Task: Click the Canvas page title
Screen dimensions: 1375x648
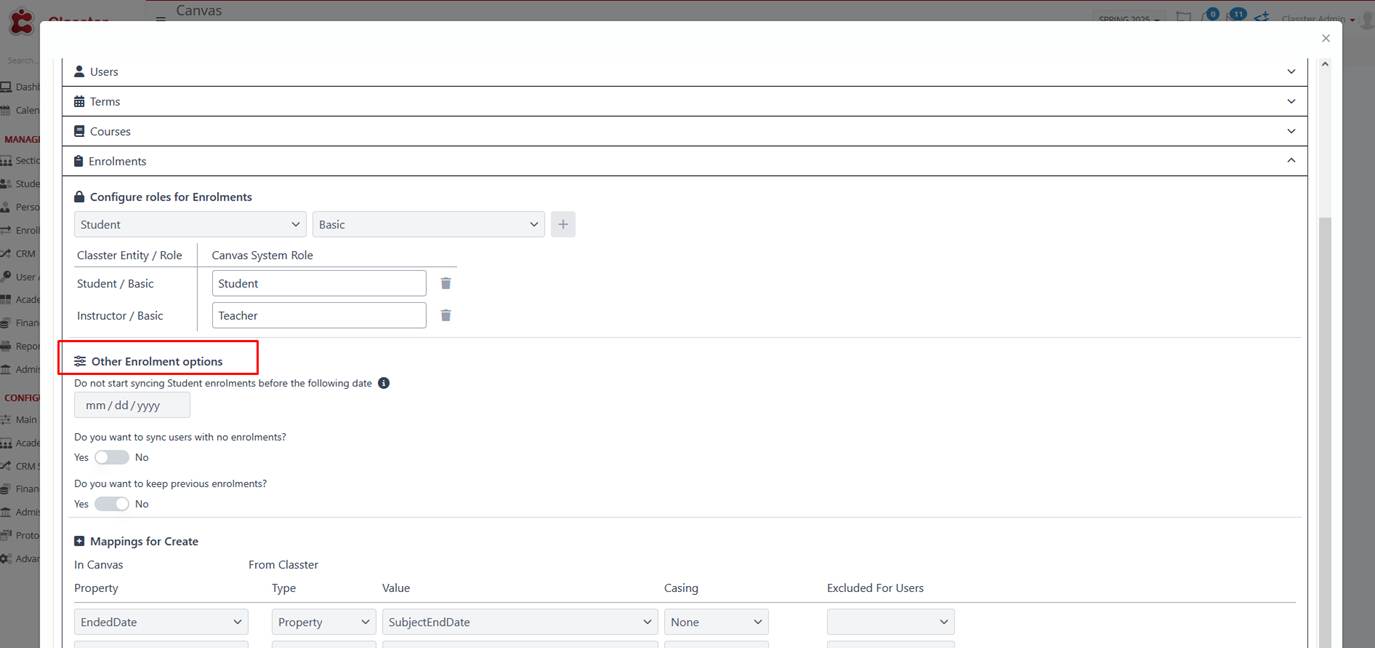Action: 199,10
